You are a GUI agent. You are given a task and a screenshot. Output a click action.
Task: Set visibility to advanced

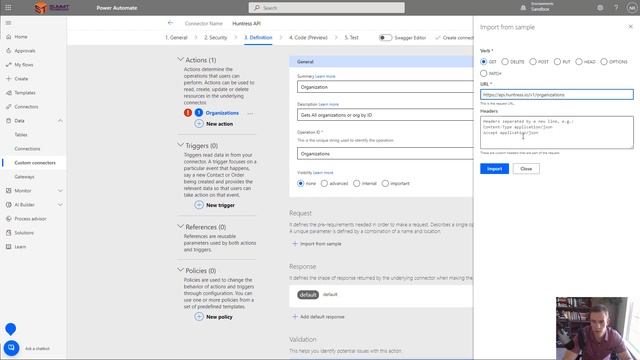pos(324,183)
